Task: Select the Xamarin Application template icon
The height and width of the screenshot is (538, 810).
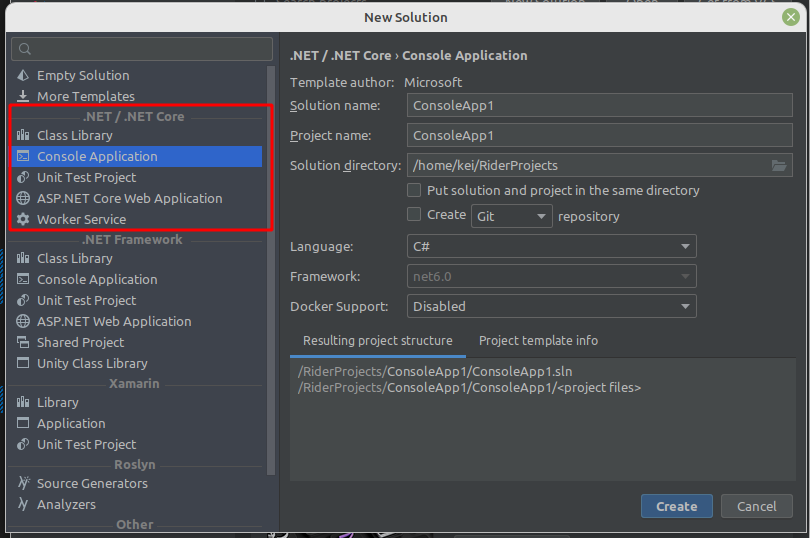Action: click(x=23, y=423)
